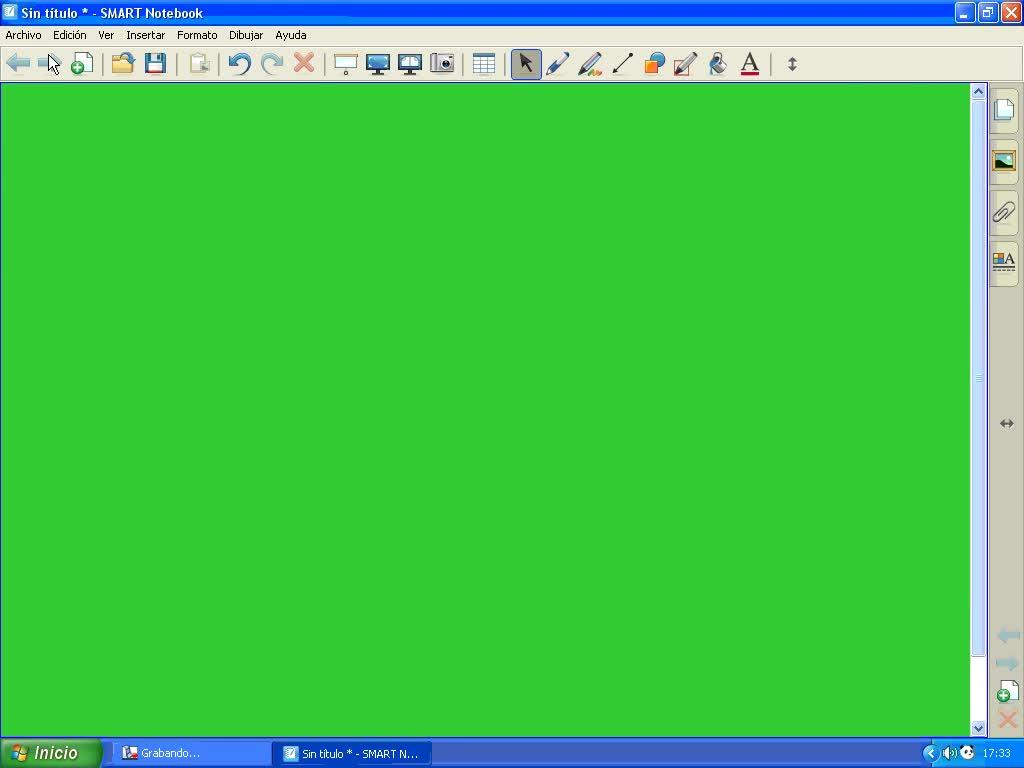Click the scrollbar up arrow

pos(978,91)
